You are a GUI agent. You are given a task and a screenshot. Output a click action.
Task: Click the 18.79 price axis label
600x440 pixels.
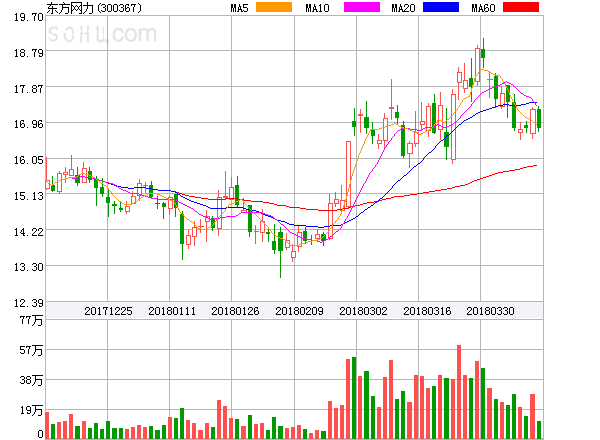pyautogui.click(x=29, y=53)
